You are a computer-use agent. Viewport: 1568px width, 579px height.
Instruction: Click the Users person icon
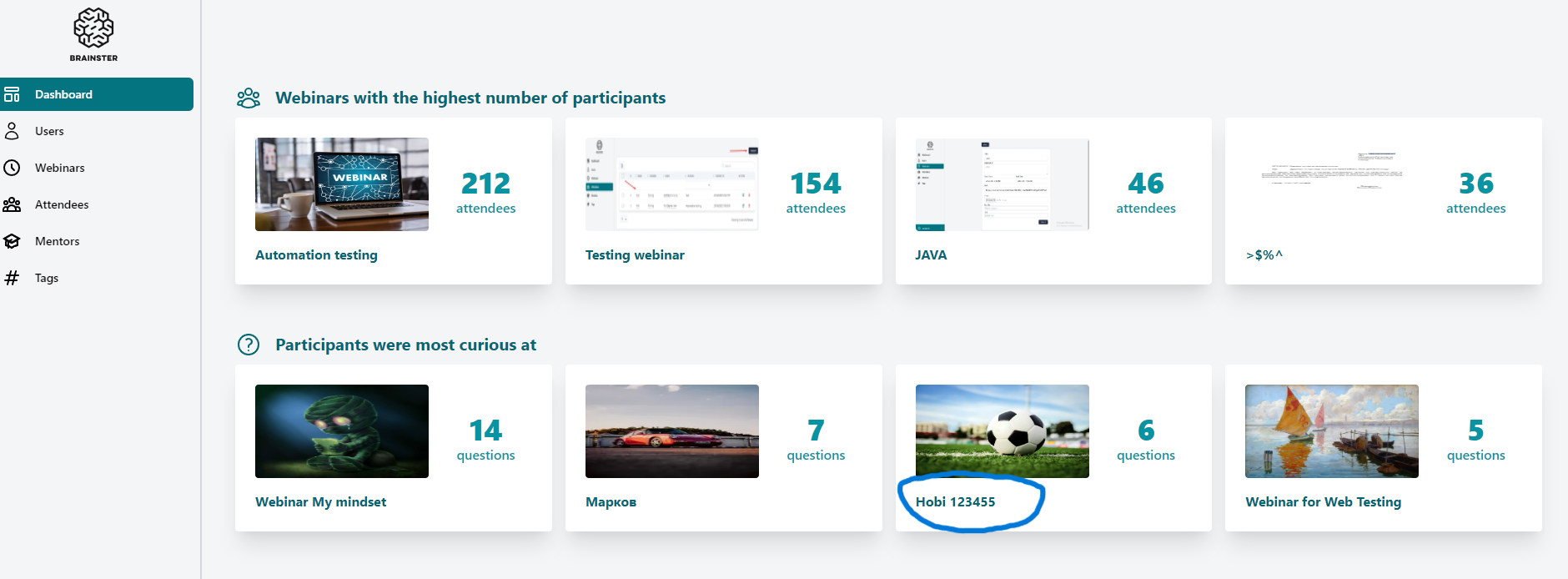[12, 131]
